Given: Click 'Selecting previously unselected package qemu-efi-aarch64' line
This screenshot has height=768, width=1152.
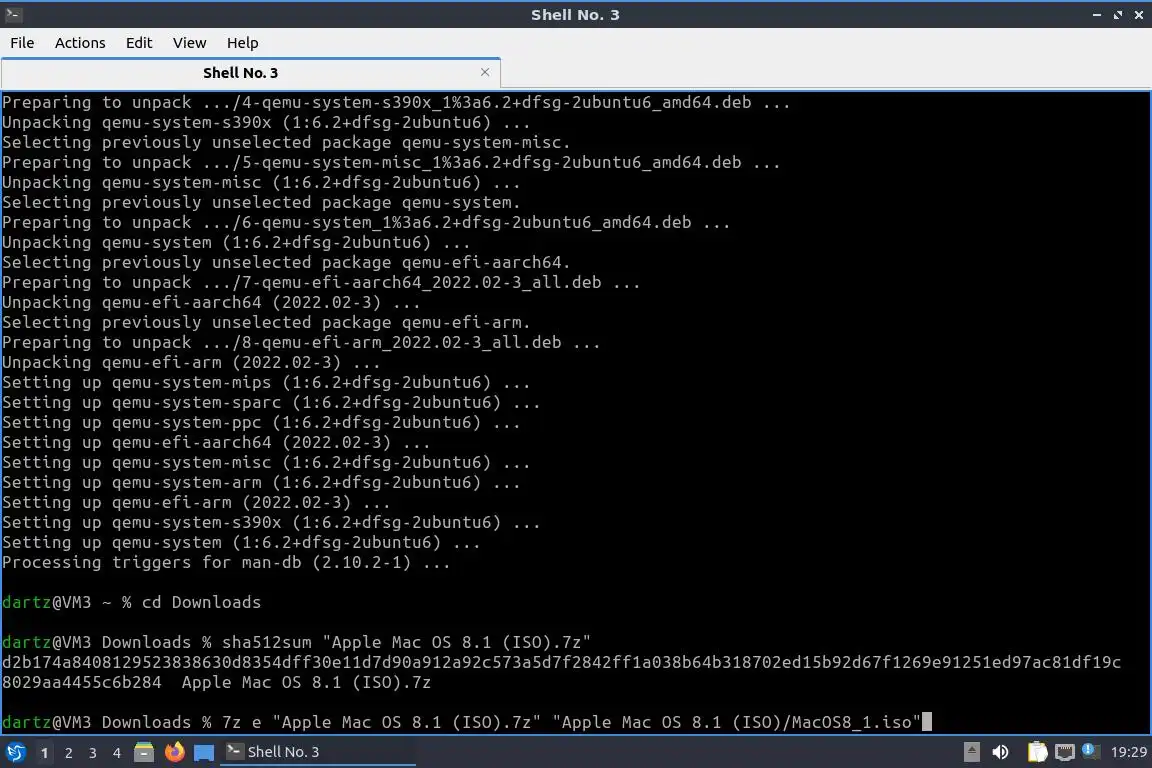Looking at the screenshot, I should coord(286,262).
